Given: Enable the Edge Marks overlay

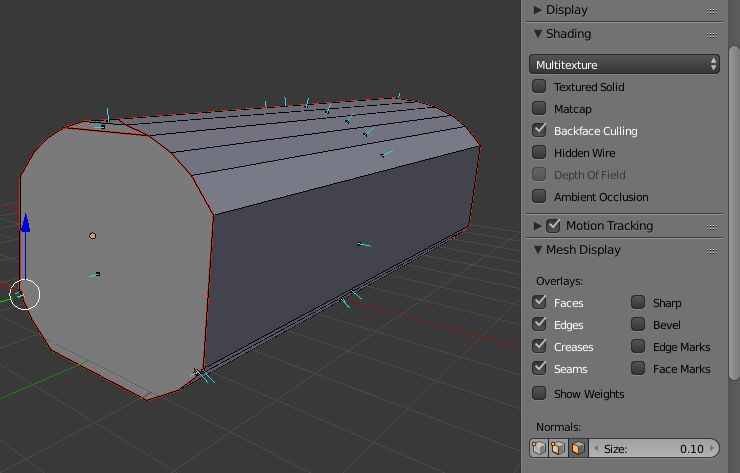Looking at the screenshot, I should coord(638,346).
